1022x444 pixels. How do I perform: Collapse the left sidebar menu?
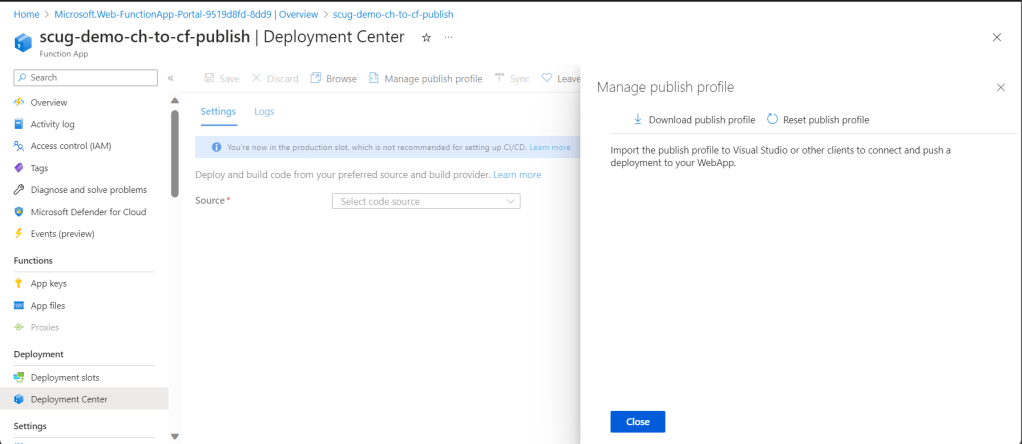coord(170,78)
